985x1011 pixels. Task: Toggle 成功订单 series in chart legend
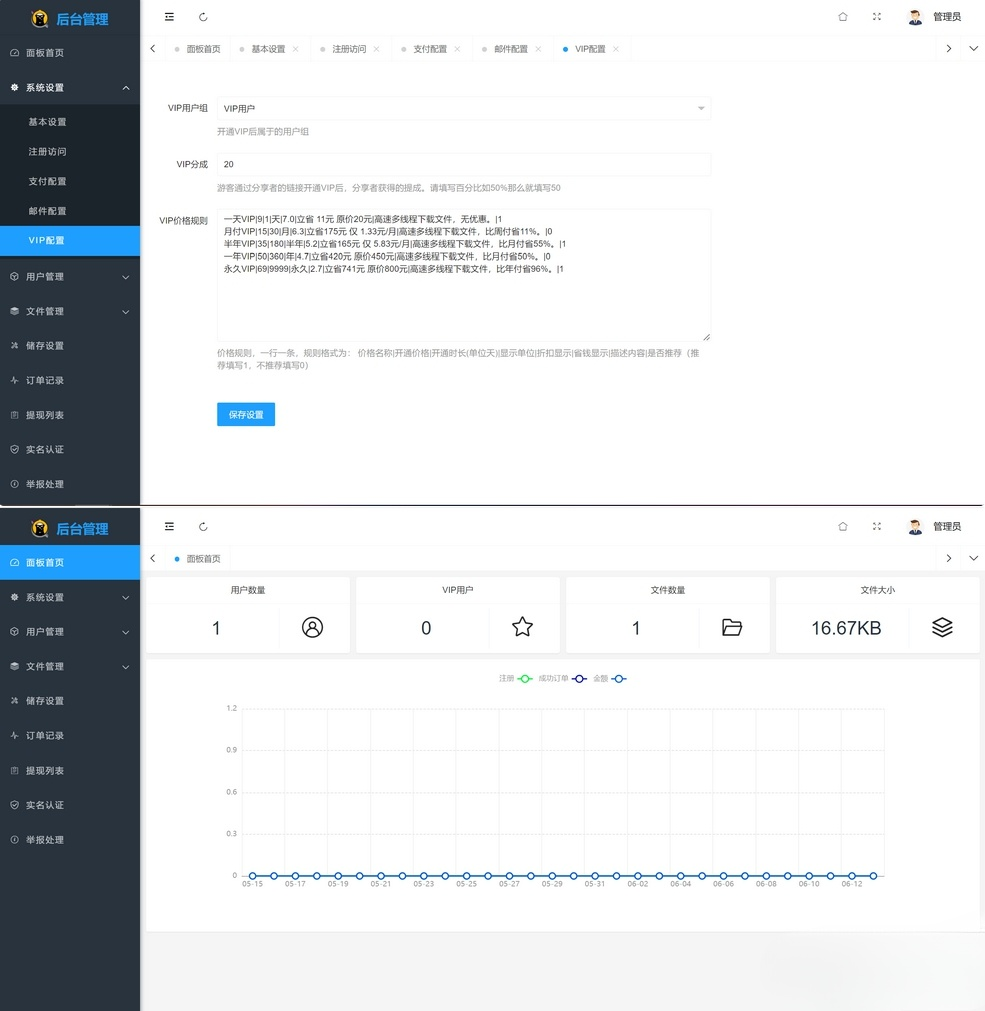pos(562,678)
